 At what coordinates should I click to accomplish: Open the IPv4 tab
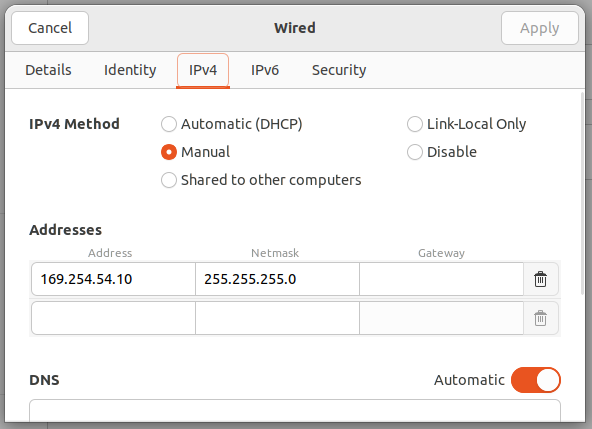[x=203, y=70]
